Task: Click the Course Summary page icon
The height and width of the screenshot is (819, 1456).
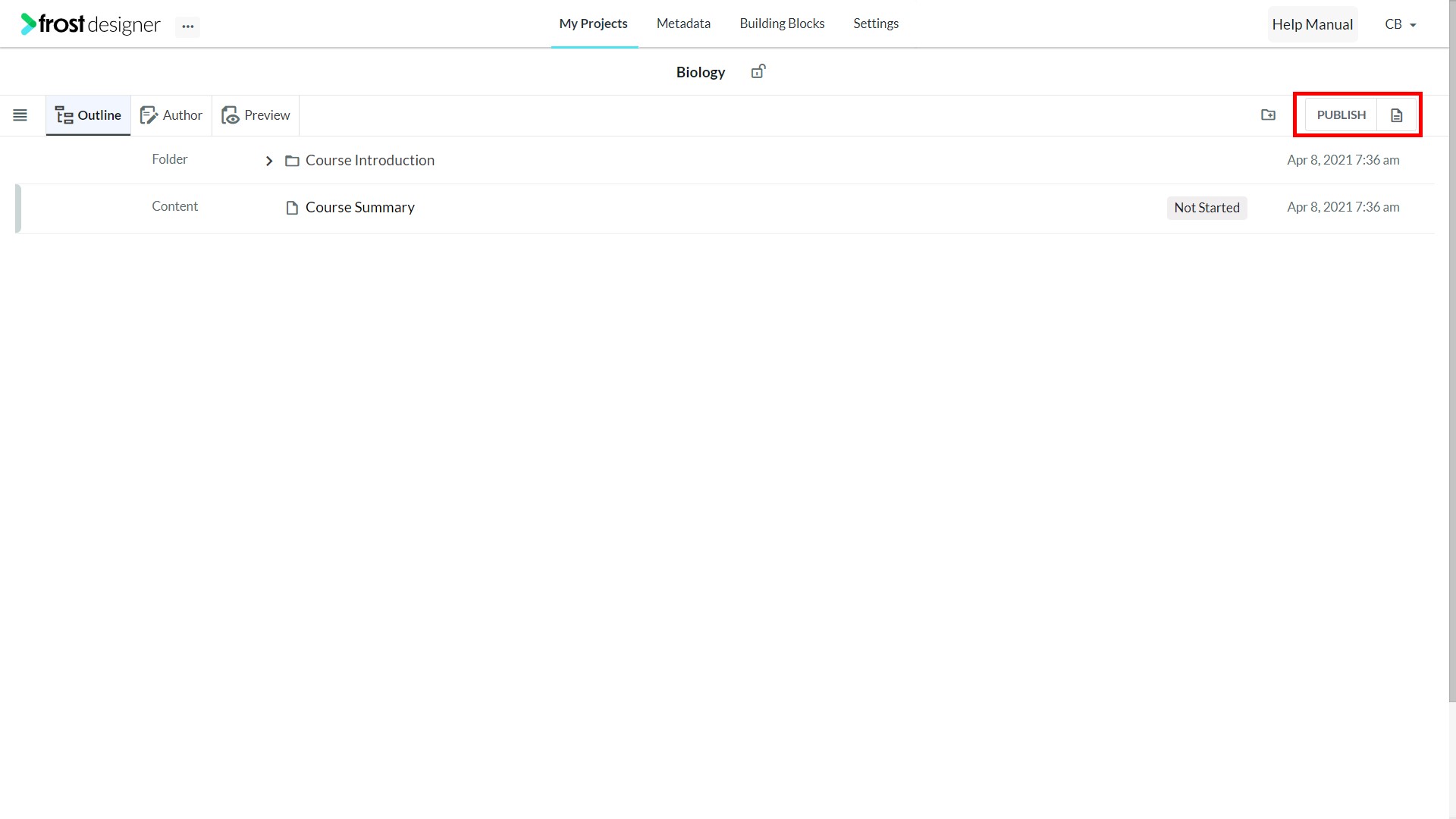Action: click(x=292, y=208)
